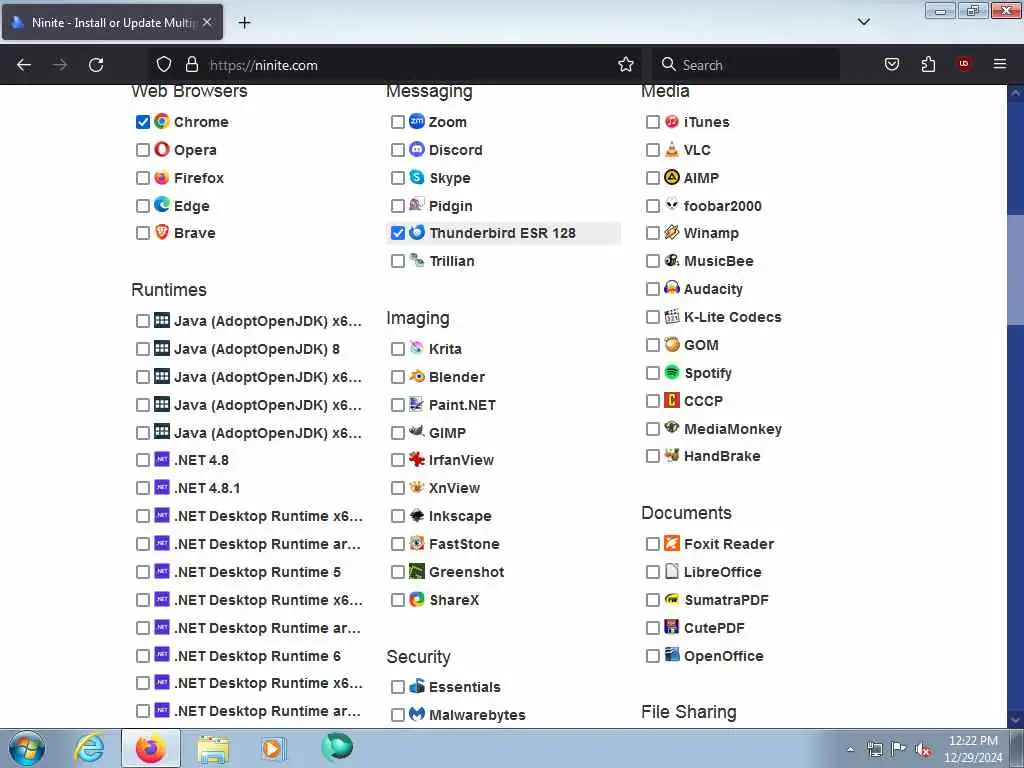
Task: Open a new tab
Action: tap(244, 23)
